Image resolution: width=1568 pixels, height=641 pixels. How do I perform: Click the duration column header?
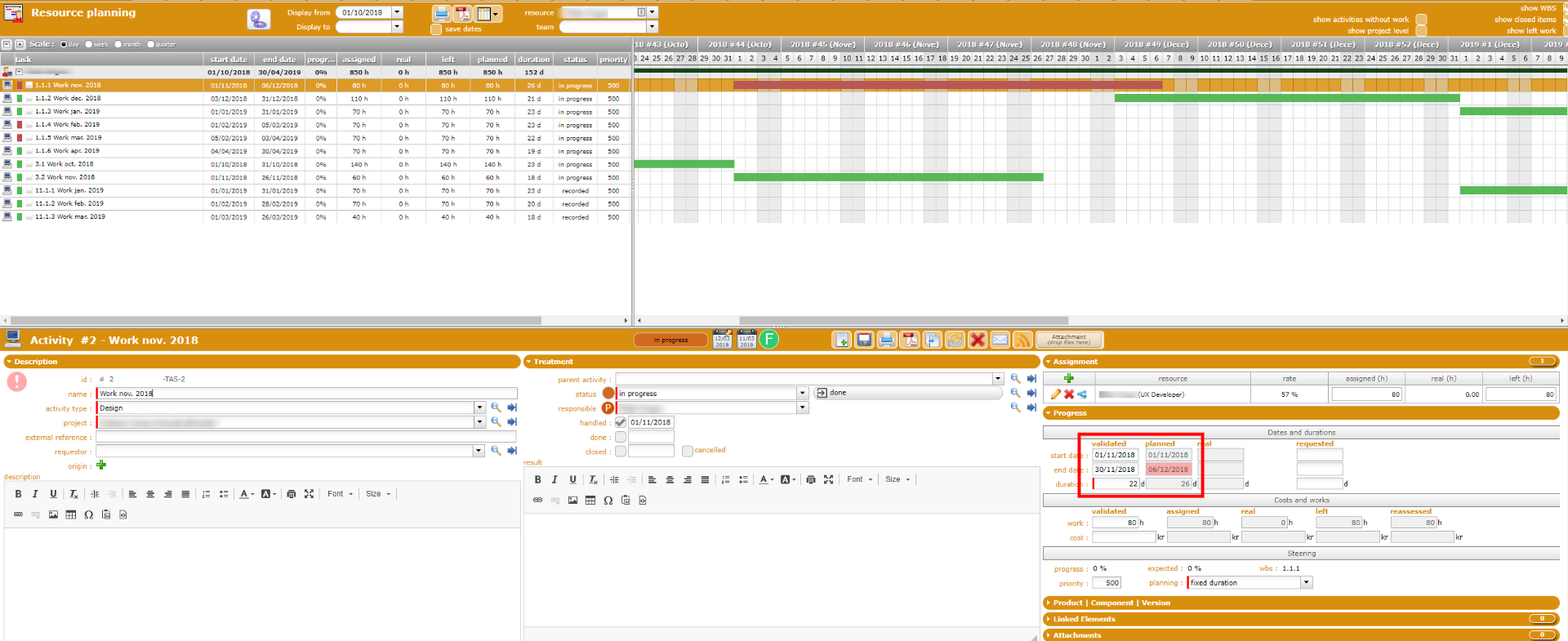click(533, 60)
